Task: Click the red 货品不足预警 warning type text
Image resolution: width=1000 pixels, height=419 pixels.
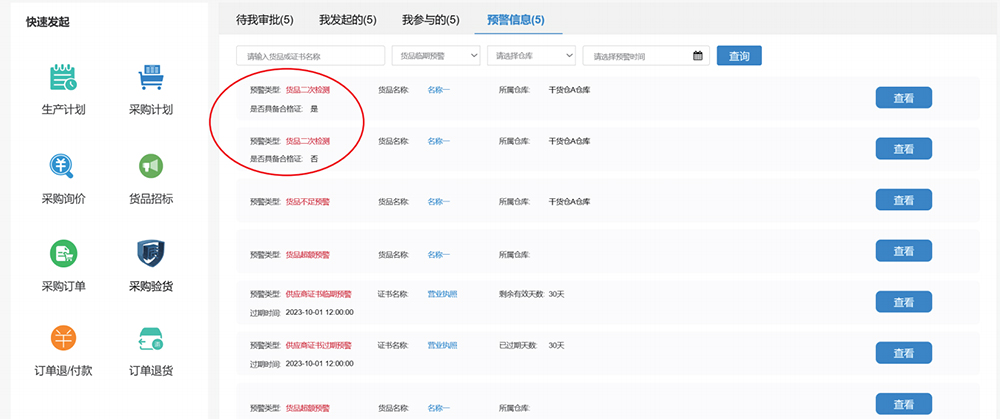Action: pyautogui.click(x=307, y=202)
